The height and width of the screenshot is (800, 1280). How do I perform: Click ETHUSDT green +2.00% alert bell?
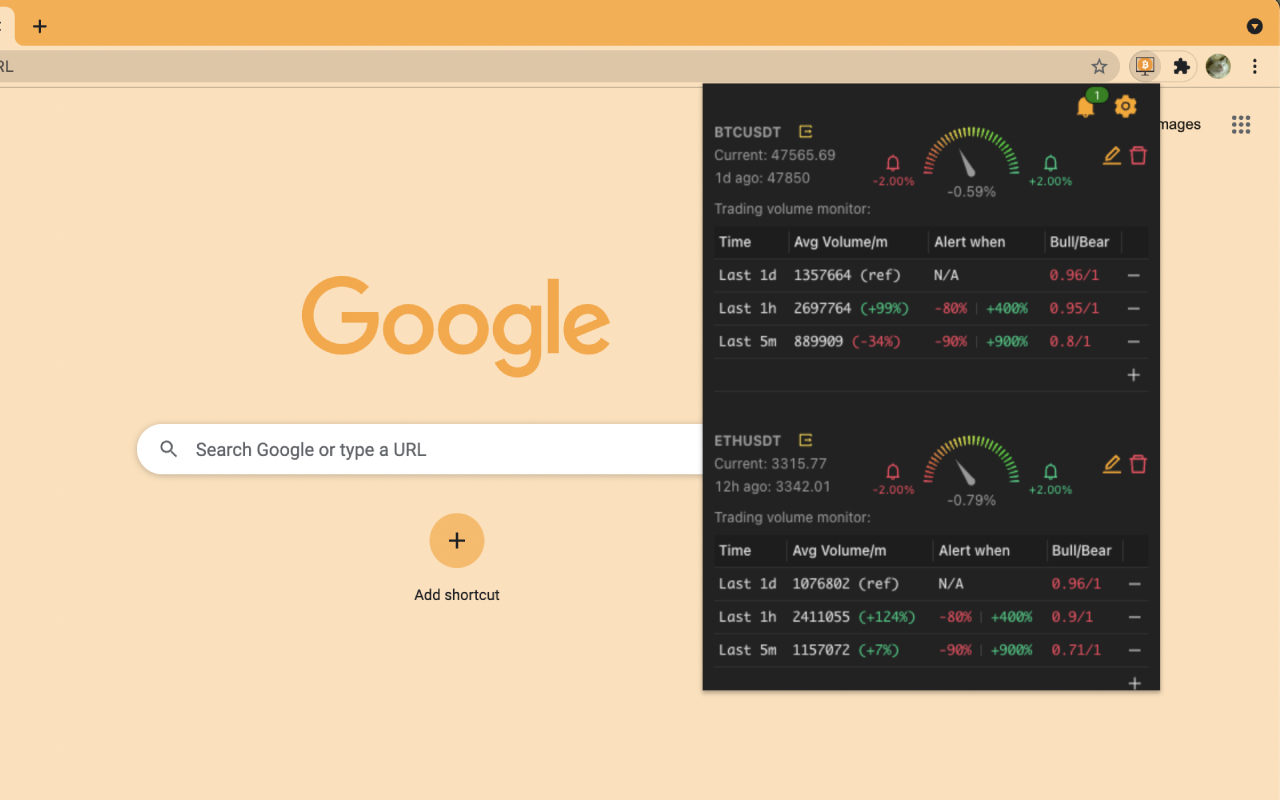tap(1050, 471)
